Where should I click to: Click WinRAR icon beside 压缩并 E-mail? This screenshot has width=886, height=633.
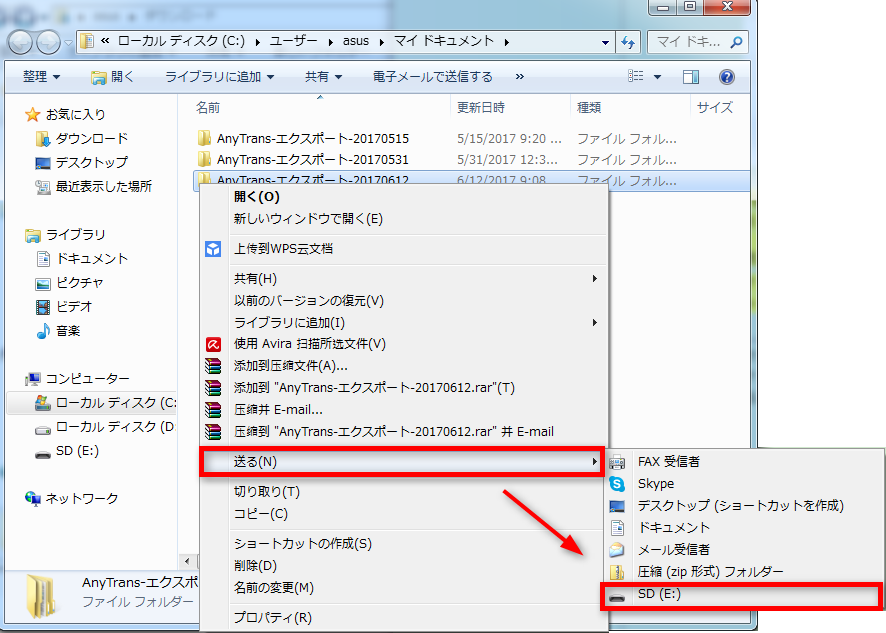[213, 410]
